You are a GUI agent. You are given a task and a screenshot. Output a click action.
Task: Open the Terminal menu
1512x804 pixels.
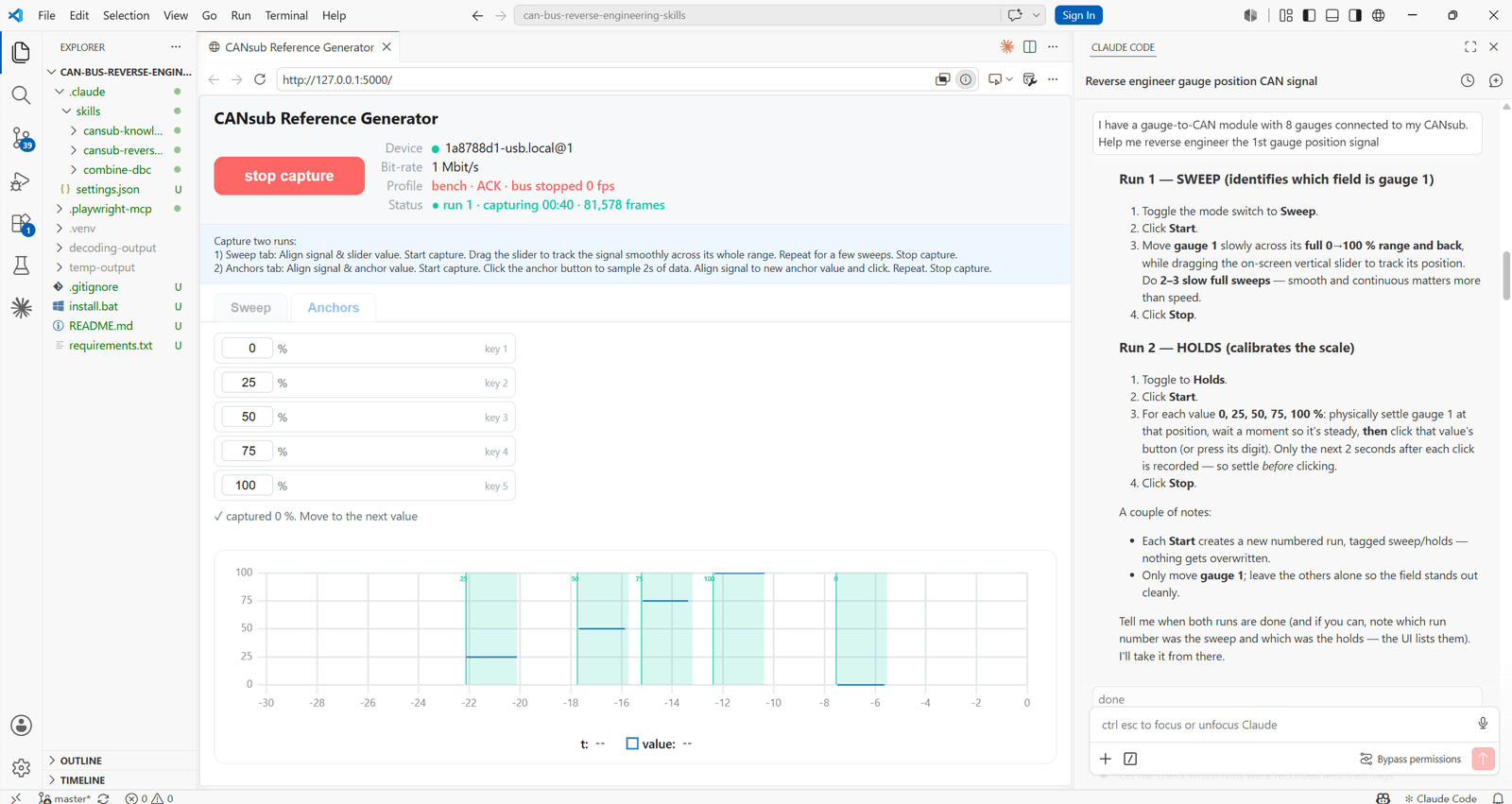(x=286, y=15)
